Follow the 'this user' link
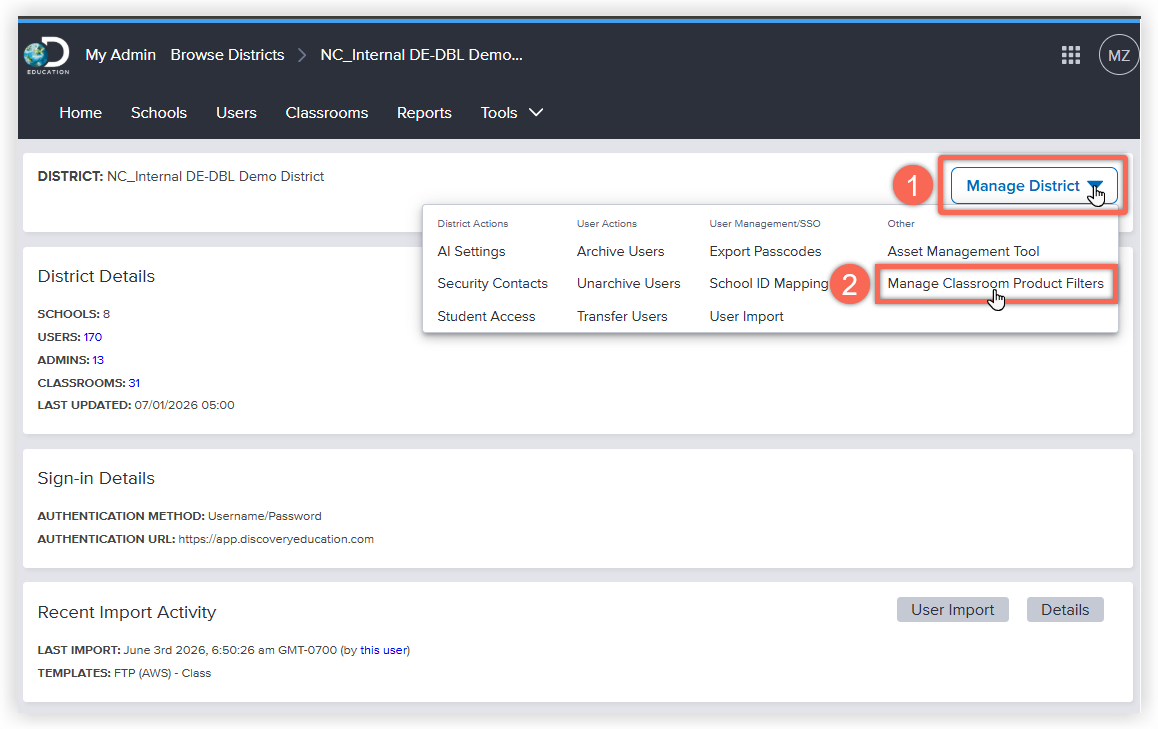Screen dimensions: 1158x729 pyautogui.click(x=383, y=650)
